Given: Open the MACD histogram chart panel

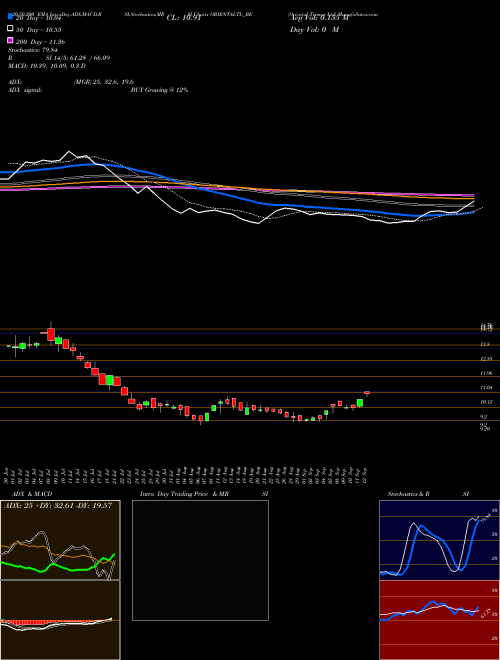Looking at the screenshot, I should click(x=60, y=620).
